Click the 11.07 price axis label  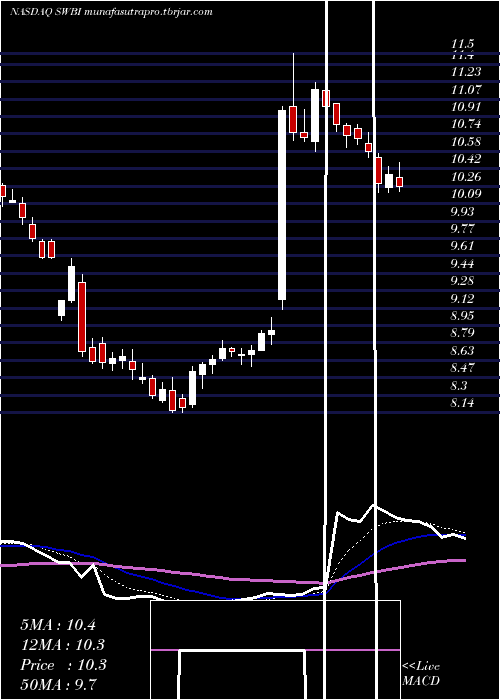(x=466, y=89)
